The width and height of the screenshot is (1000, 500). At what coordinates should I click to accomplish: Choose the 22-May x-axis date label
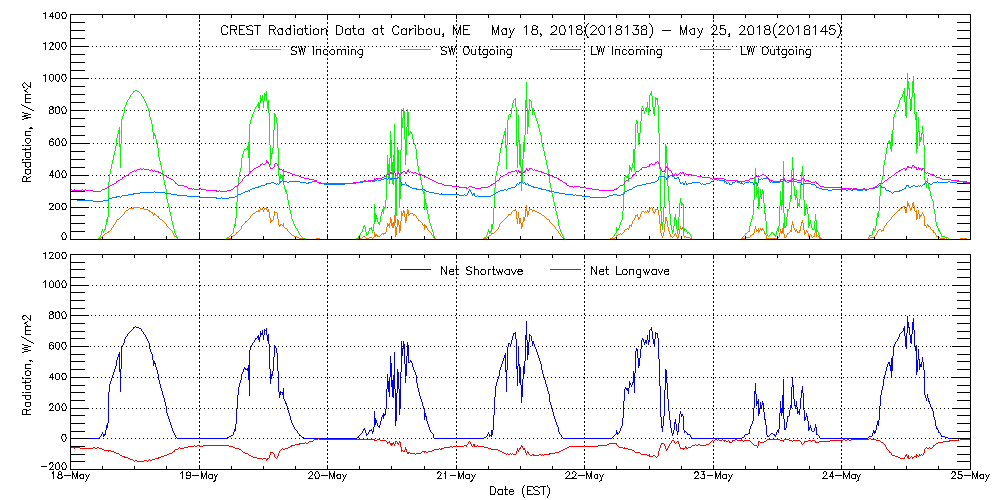pyautogui.click(x=585, y=476)
